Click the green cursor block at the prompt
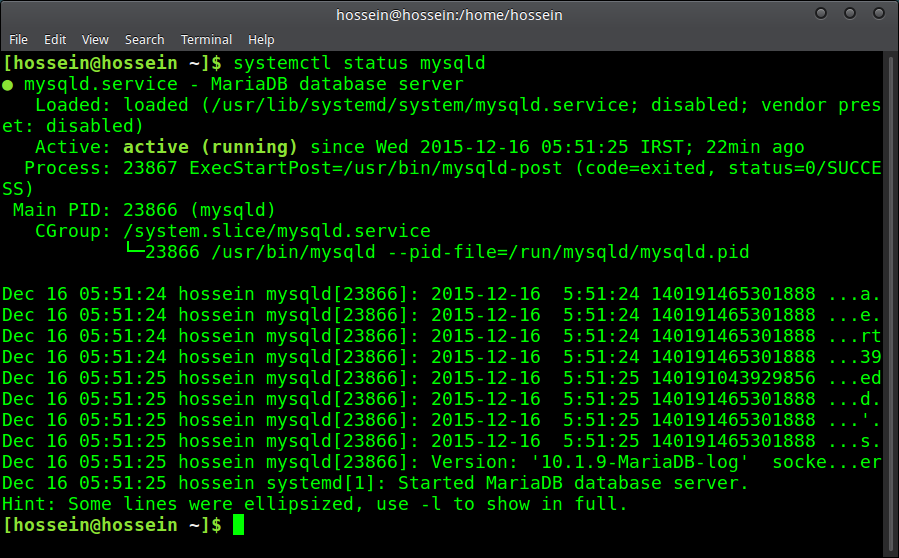 239,525
